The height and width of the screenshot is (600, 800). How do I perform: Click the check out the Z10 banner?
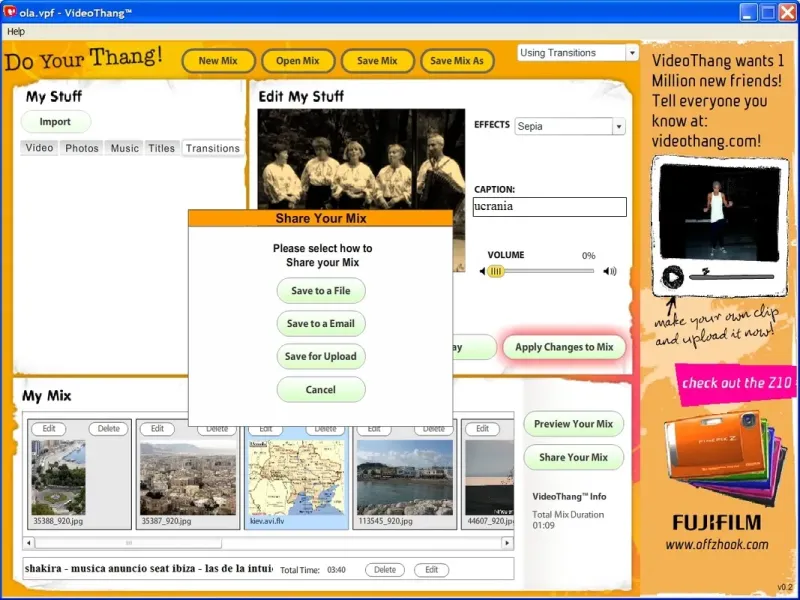[736, 383]
